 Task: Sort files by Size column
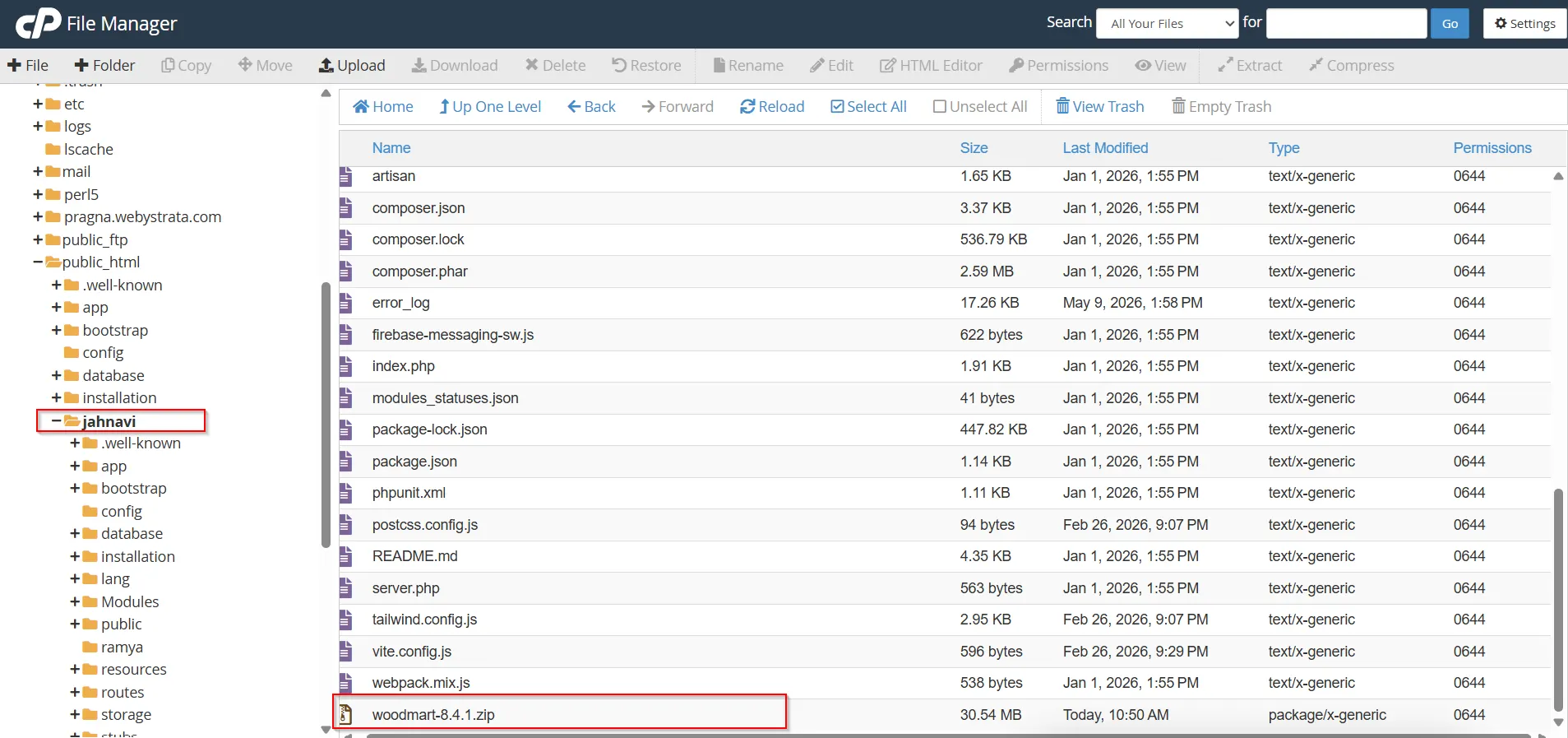click(974, 148)
